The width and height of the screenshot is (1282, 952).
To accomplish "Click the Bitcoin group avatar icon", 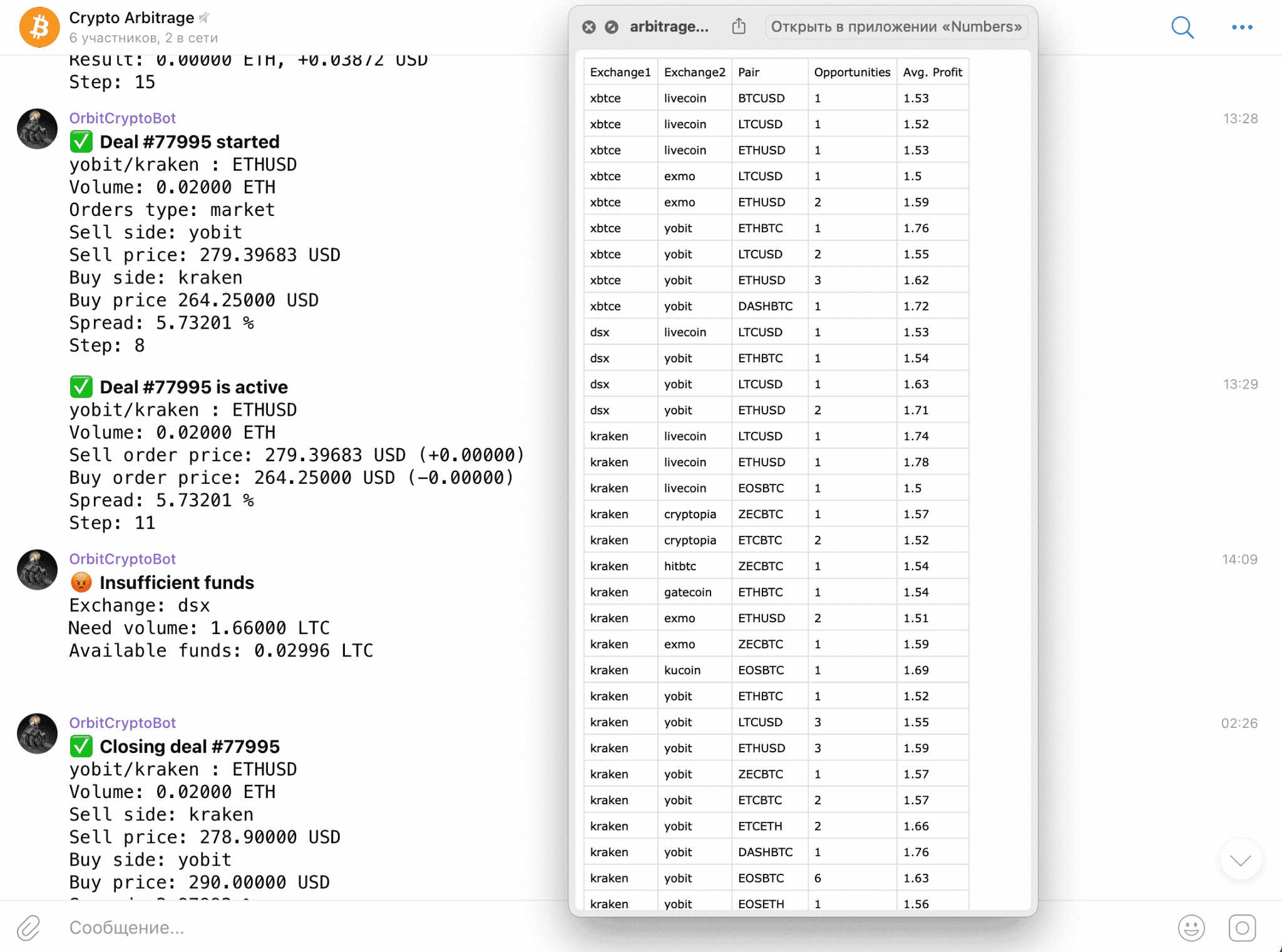I will click(x=39, y=28).
